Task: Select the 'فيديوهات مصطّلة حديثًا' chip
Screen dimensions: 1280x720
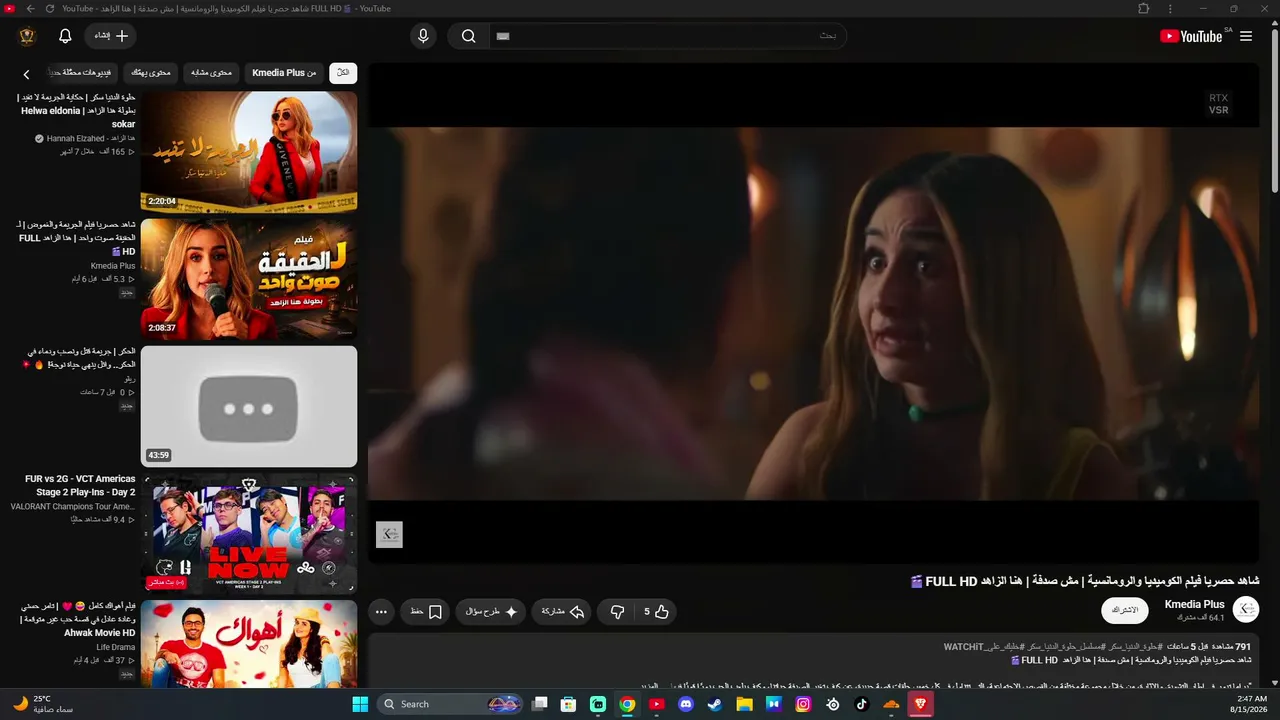Action: pos(80,73)
